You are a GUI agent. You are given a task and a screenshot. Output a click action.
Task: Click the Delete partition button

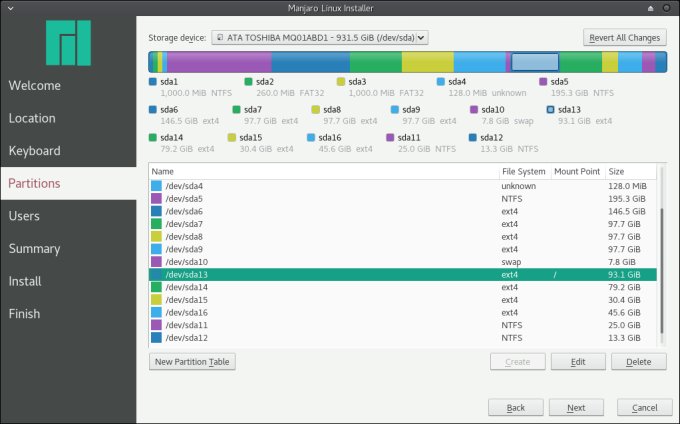[x=639, y=362]
